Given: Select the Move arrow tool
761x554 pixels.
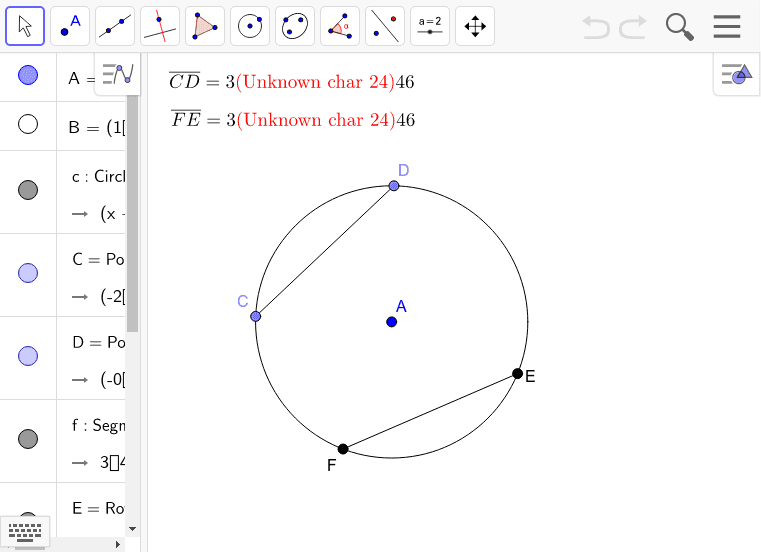Looking at the screenshot, I should pos(25,26).
